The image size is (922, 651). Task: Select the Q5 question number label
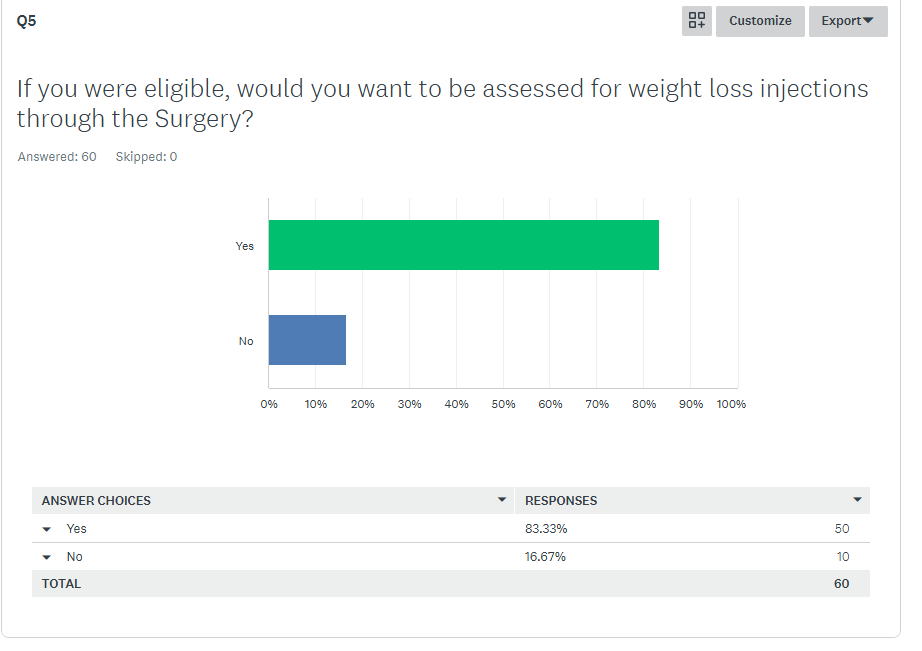[x=27, y=20]
